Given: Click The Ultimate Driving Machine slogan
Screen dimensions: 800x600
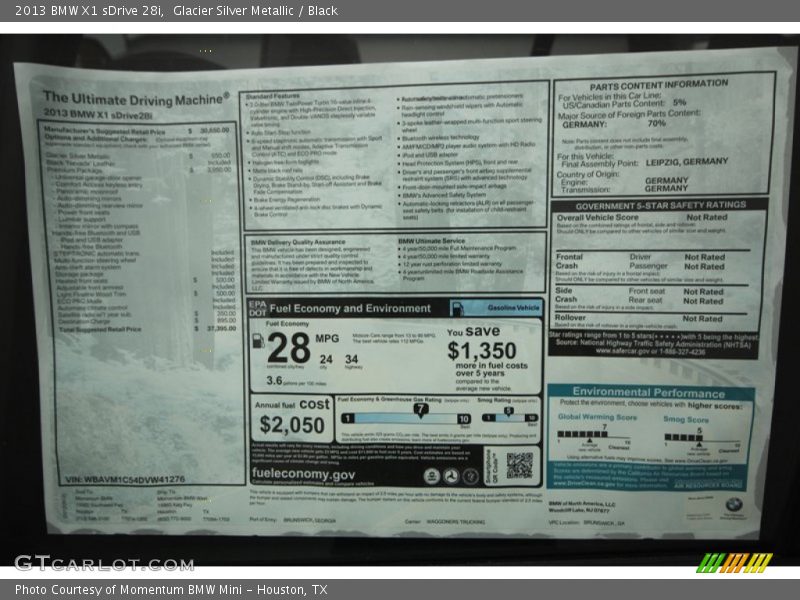Looking at the screenshot, I should (136, 98).
